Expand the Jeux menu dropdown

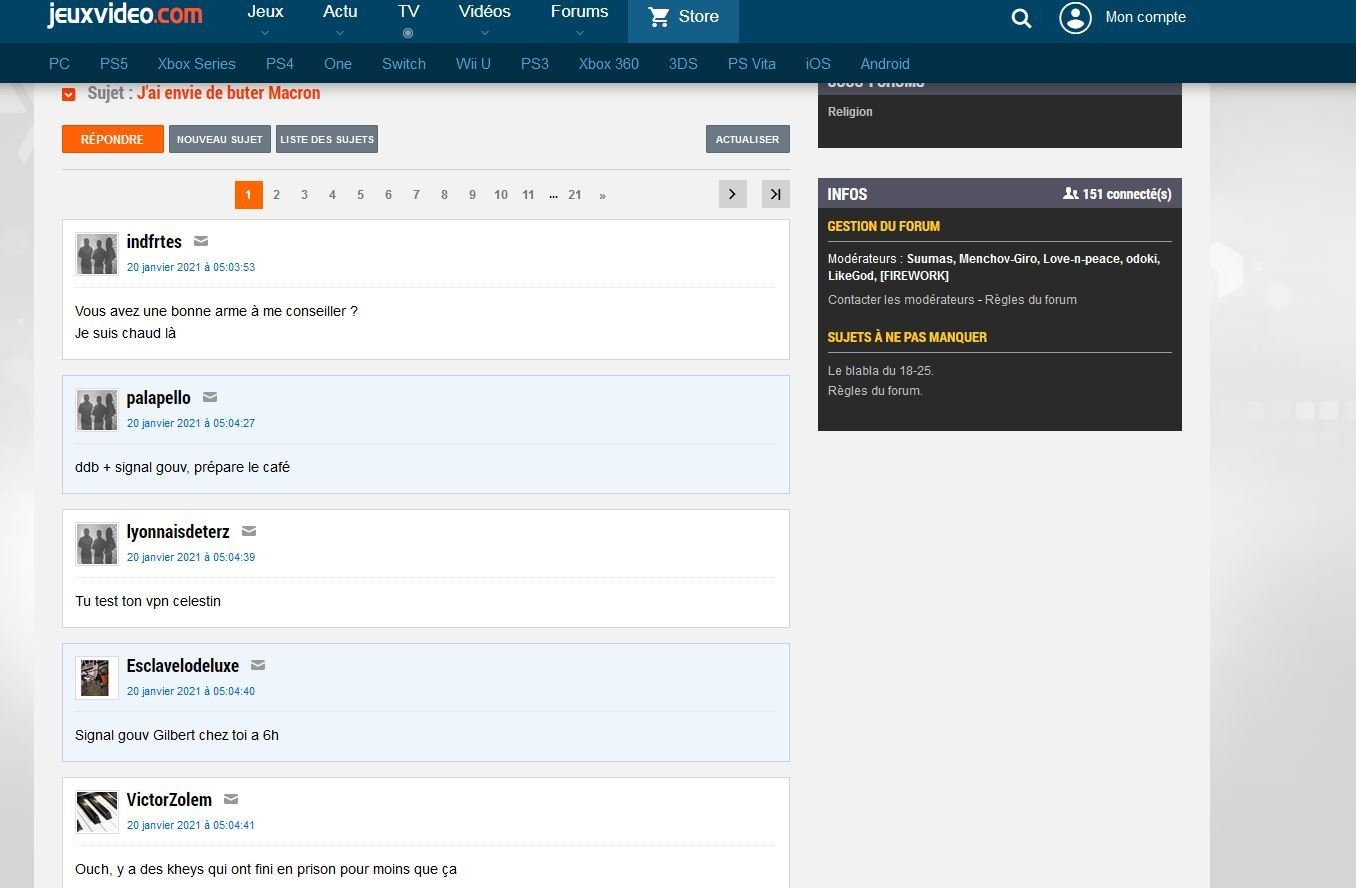pyautogui.click(x=265, y=20)
